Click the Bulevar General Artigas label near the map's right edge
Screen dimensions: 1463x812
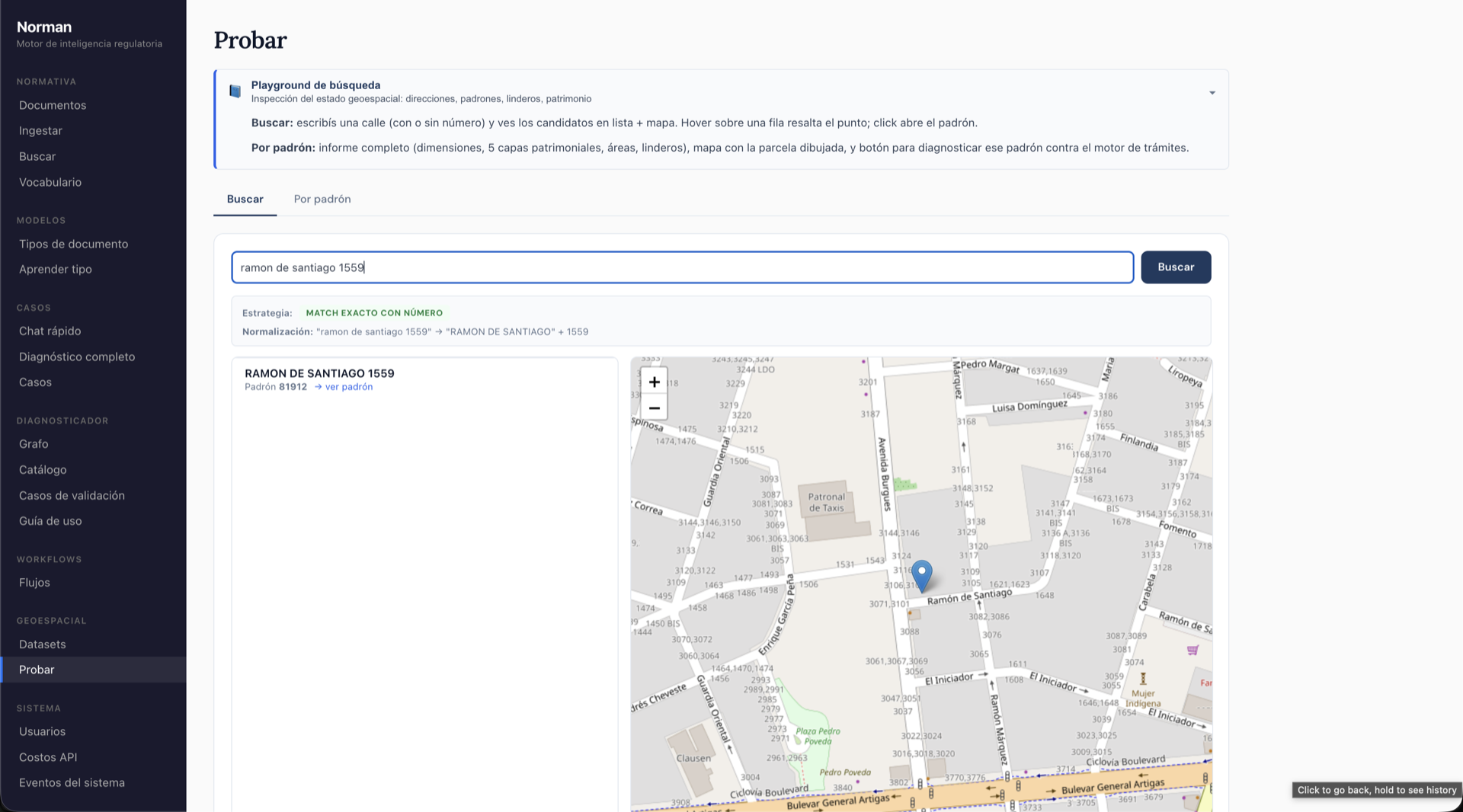[x=1112, y=786]
